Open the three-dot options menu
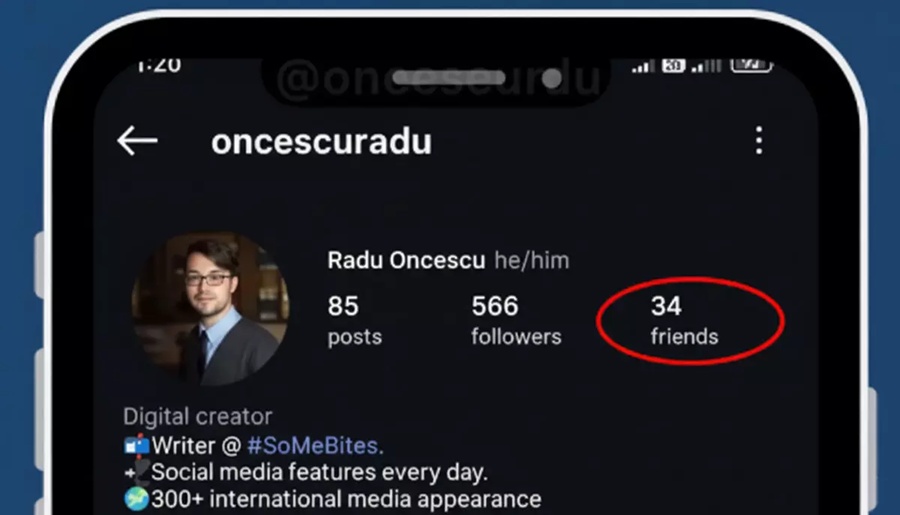 click(759, 140)
